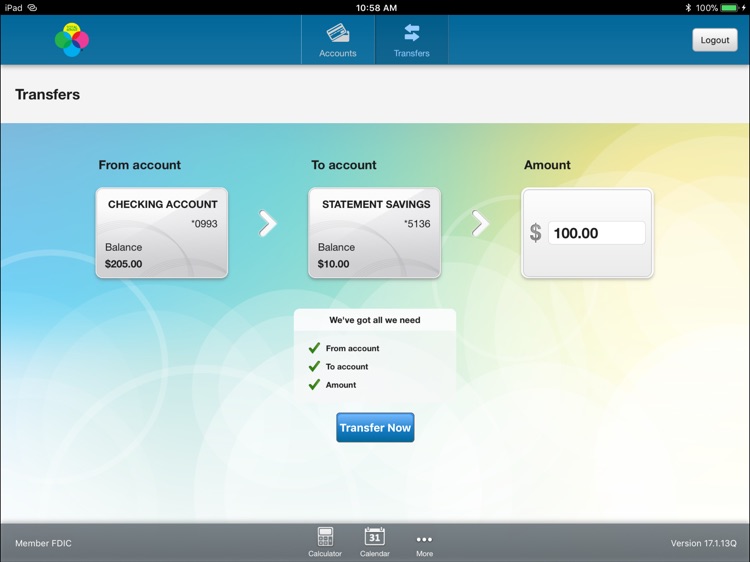Click the chevron after the From account card

pos(267,223)
